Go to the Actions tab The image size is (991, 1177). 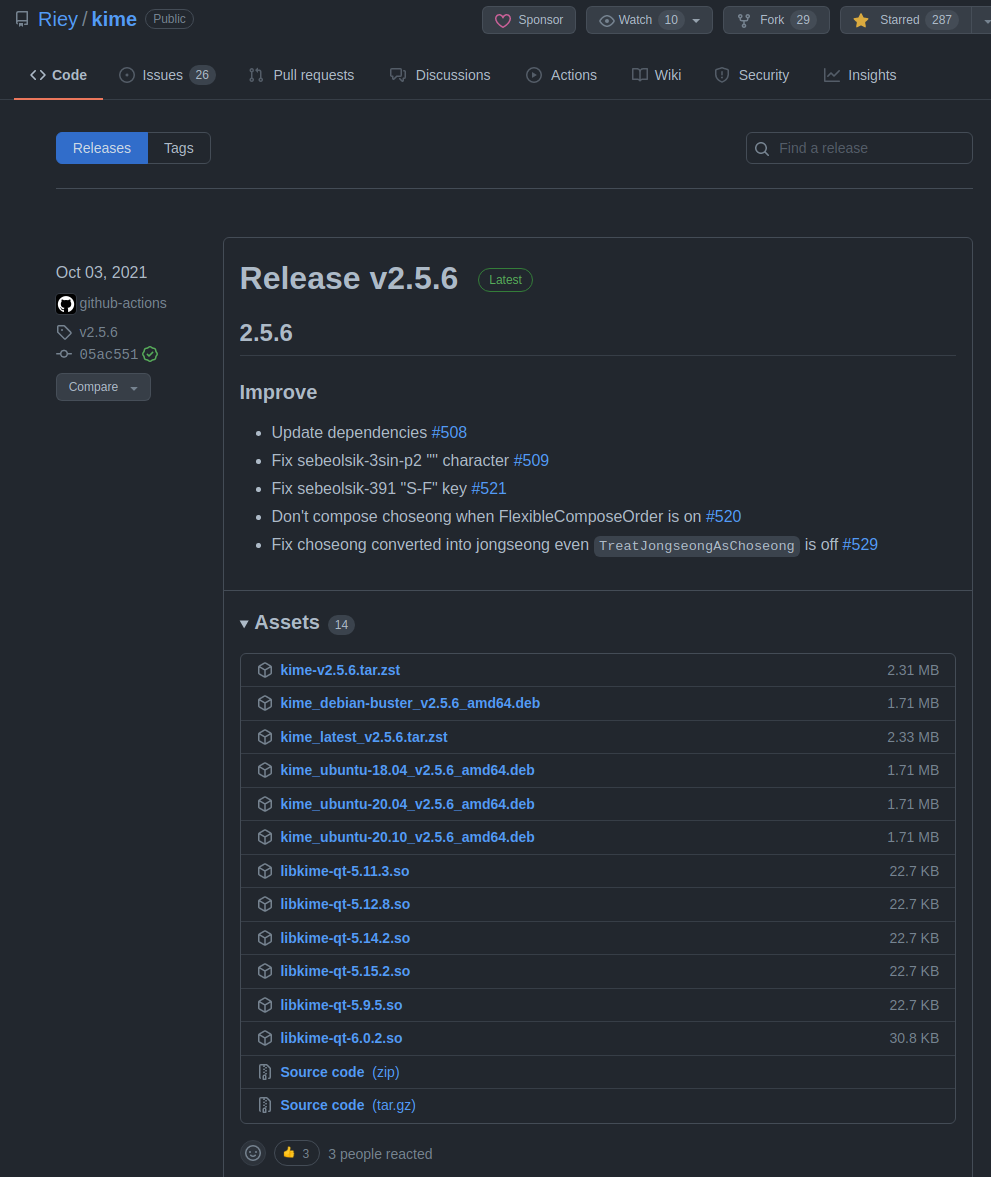click(562, 75)
